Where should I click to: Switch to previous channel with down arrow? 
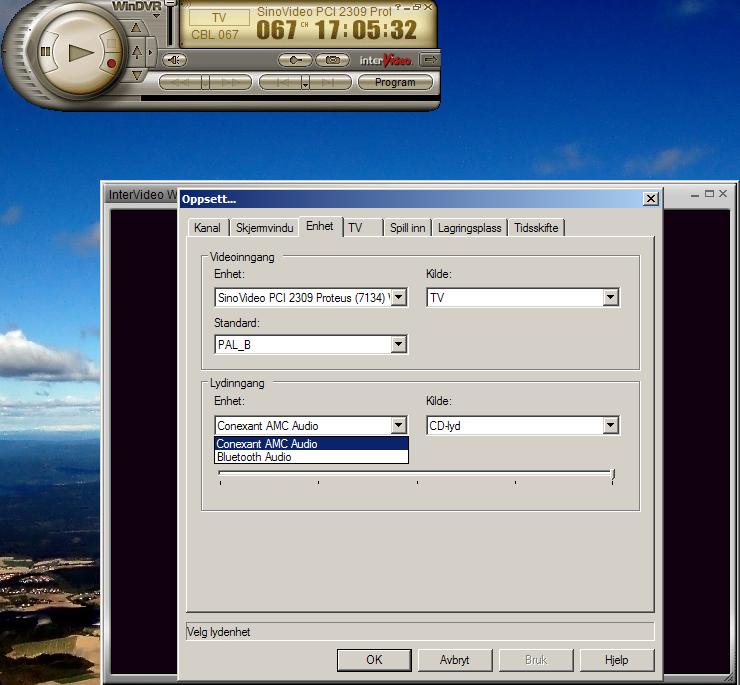tap(137, 72)
